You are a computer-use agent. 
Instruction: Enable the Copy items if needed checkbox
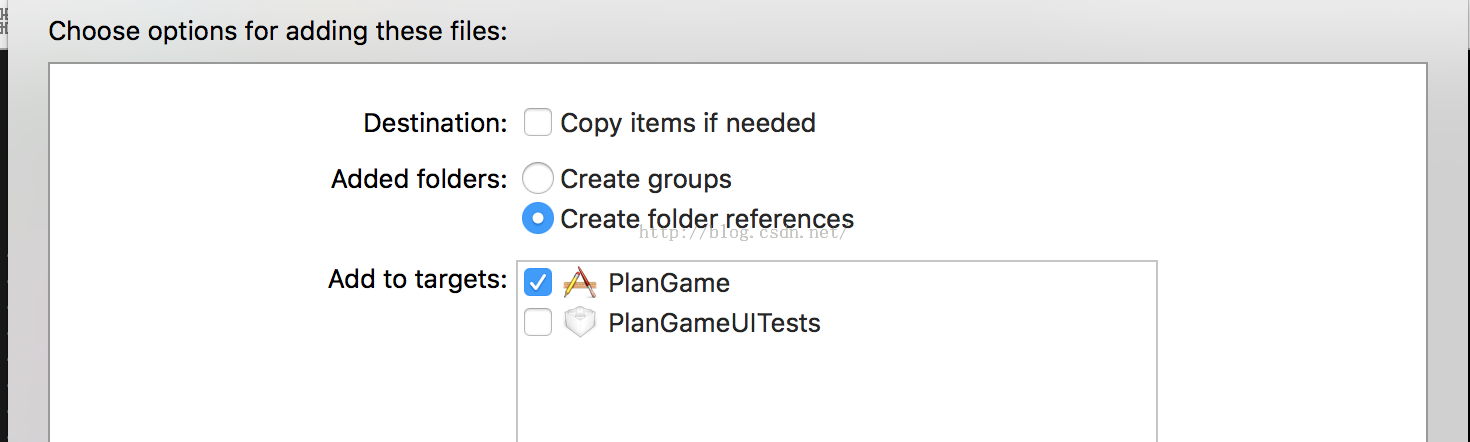(x=538, y=123)
